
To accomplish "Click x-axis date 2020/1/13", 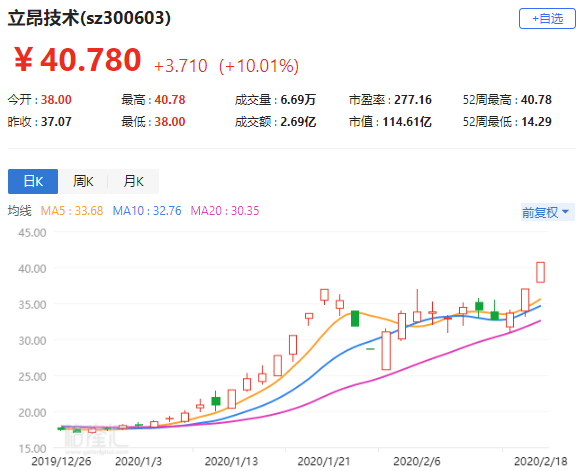I will (x=231, y=461).
